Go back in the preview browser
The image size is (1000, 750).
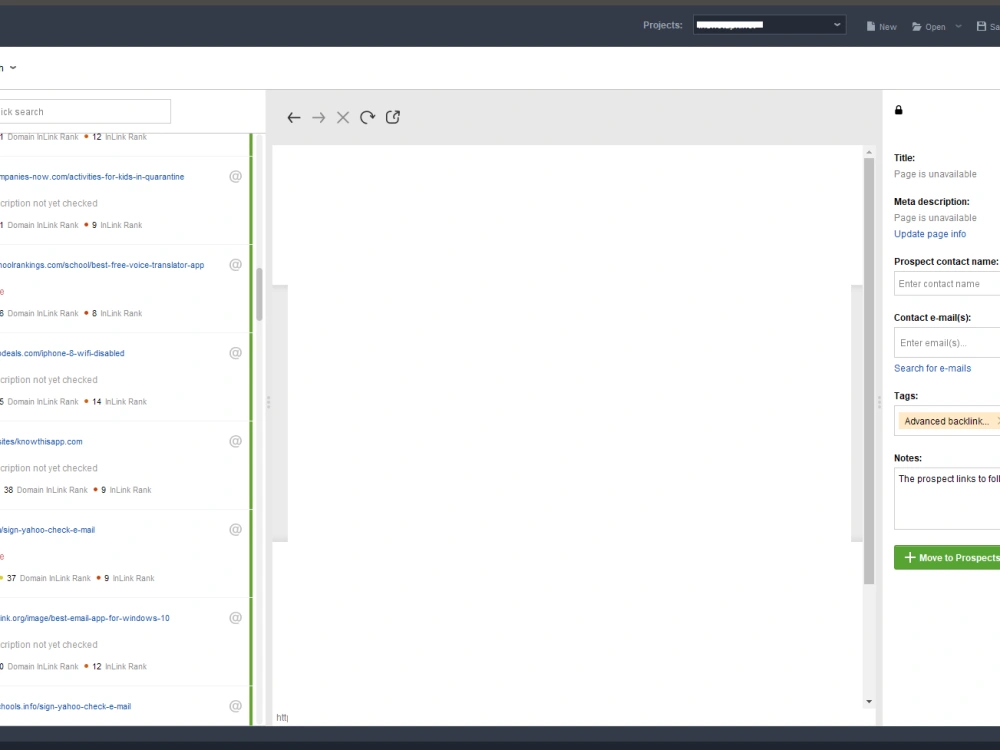click(x=293, y=117)
